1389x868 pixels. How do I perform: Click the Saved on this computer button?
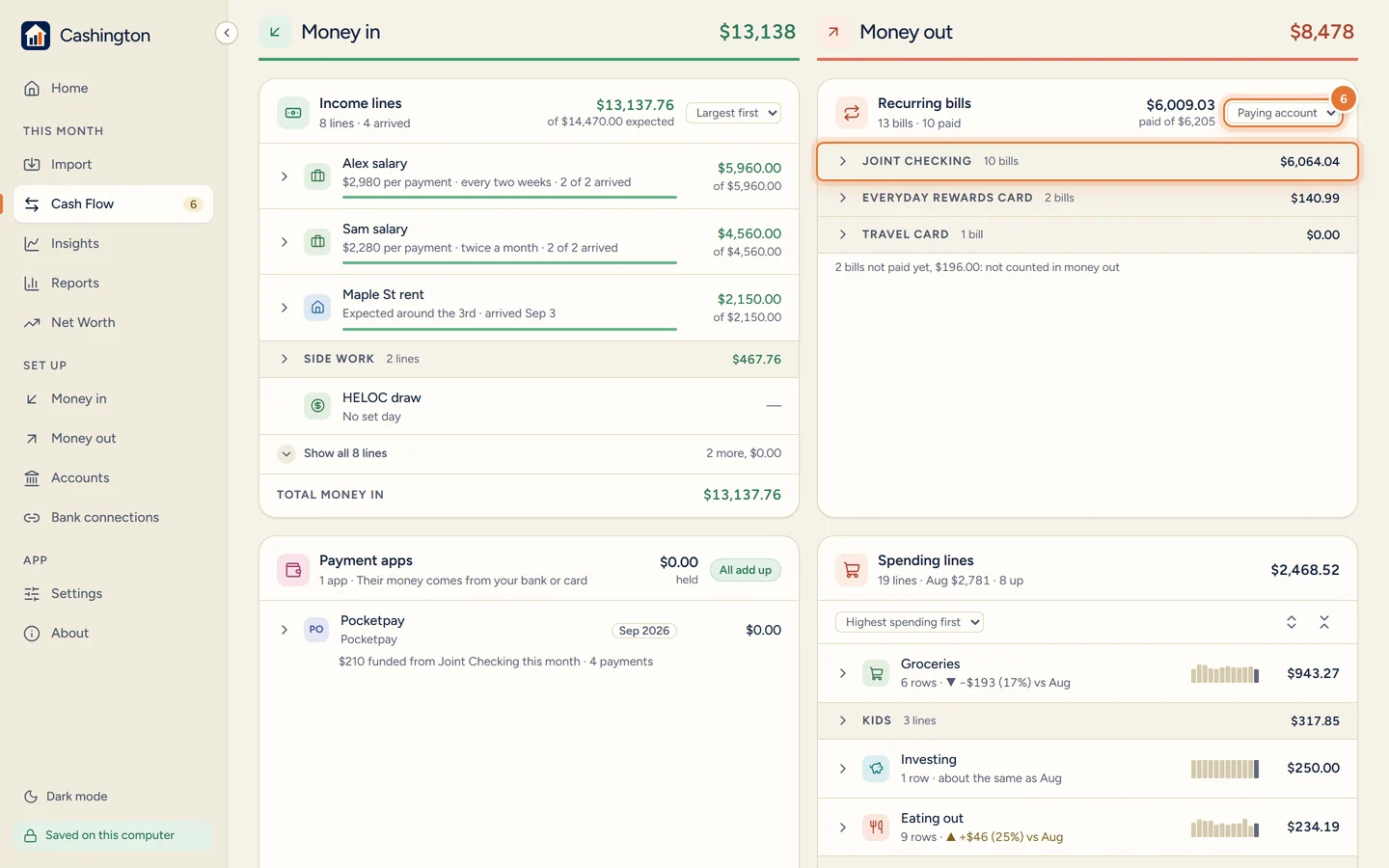(x=113, y=835)
